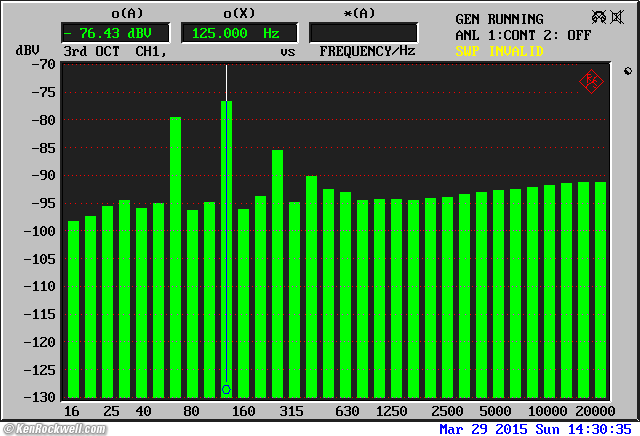
Task: Click the white vertical cursor line top
Action: point(226,70)
